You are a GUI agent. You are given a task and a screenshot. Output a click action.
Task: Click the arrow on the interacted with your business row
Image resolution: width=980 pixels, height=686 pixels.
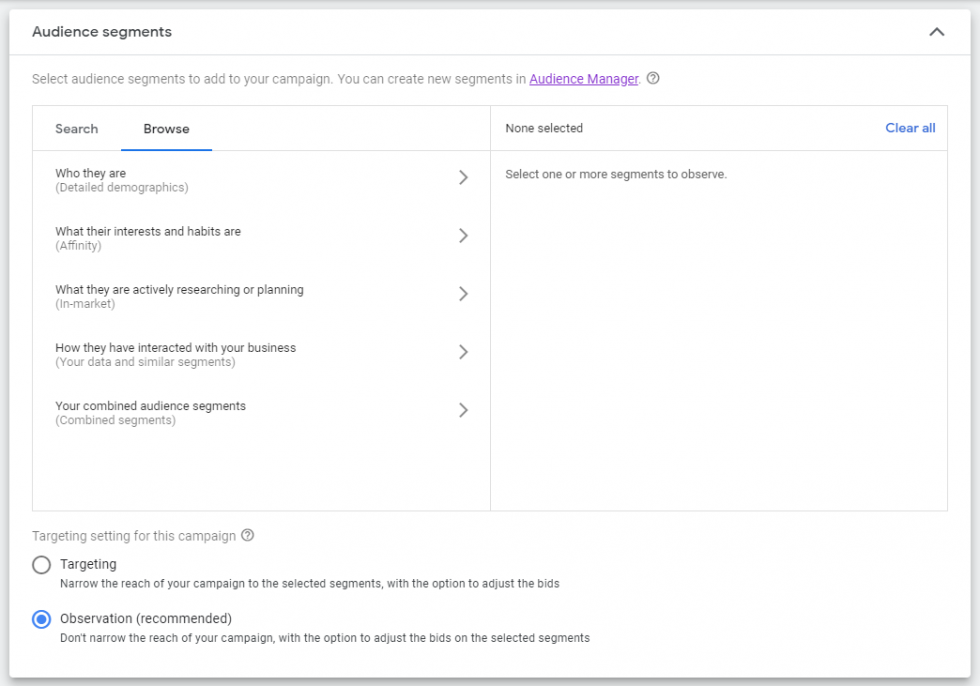point(463,352)
